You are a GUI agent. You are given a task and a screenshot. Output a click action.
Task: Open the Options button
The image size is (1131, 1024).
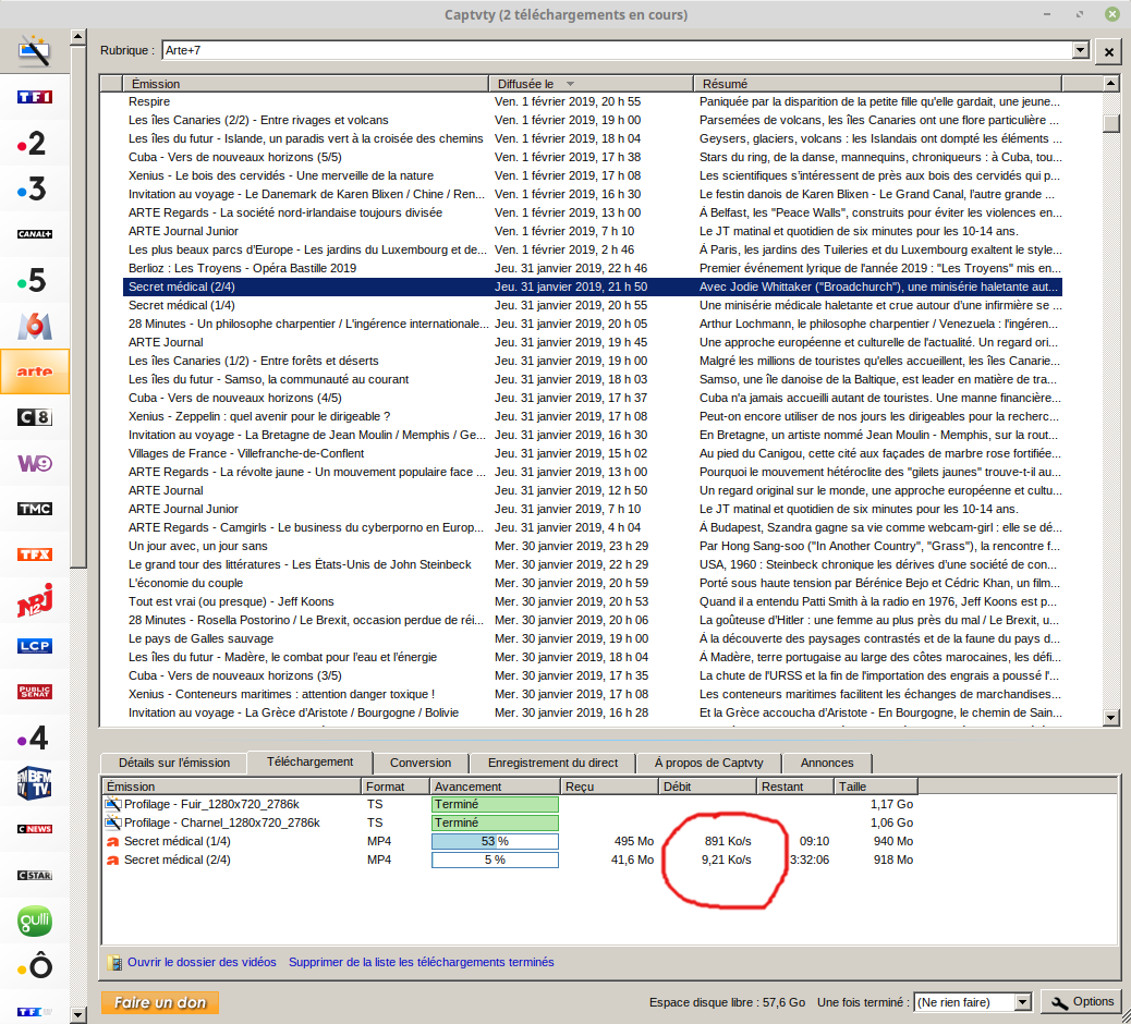pyautogui.click(x=1082, y=1002)
